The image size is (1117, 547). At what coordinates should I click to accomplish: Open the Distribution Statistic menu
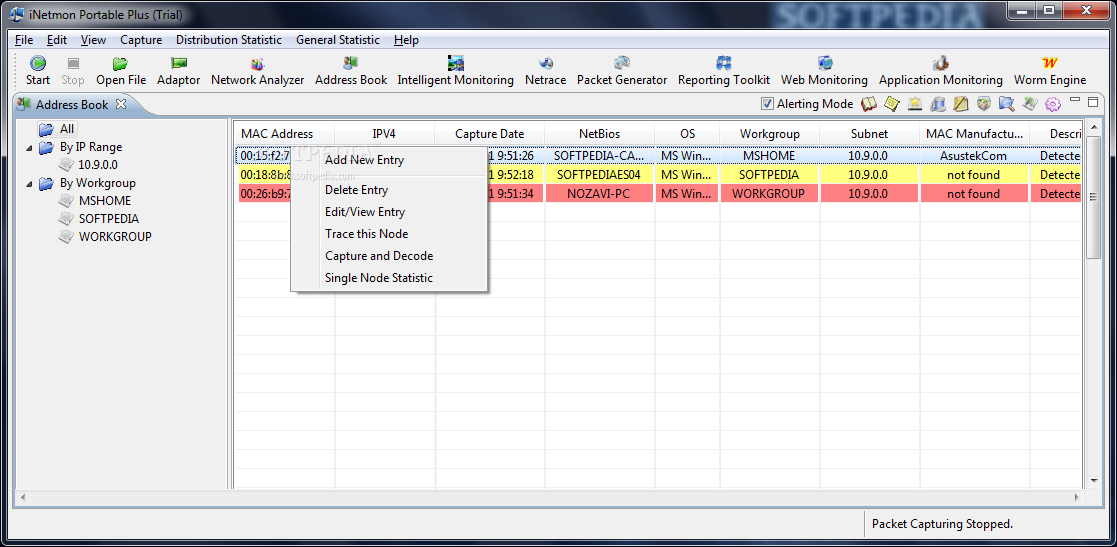coord(229,40)
